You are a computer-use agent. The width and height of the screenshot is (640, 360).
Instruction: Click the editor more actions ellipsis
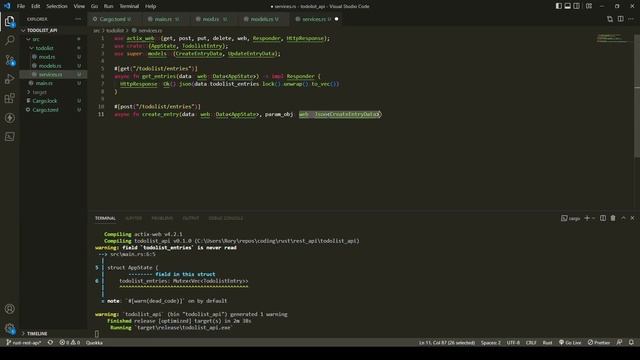coord(631,19)
